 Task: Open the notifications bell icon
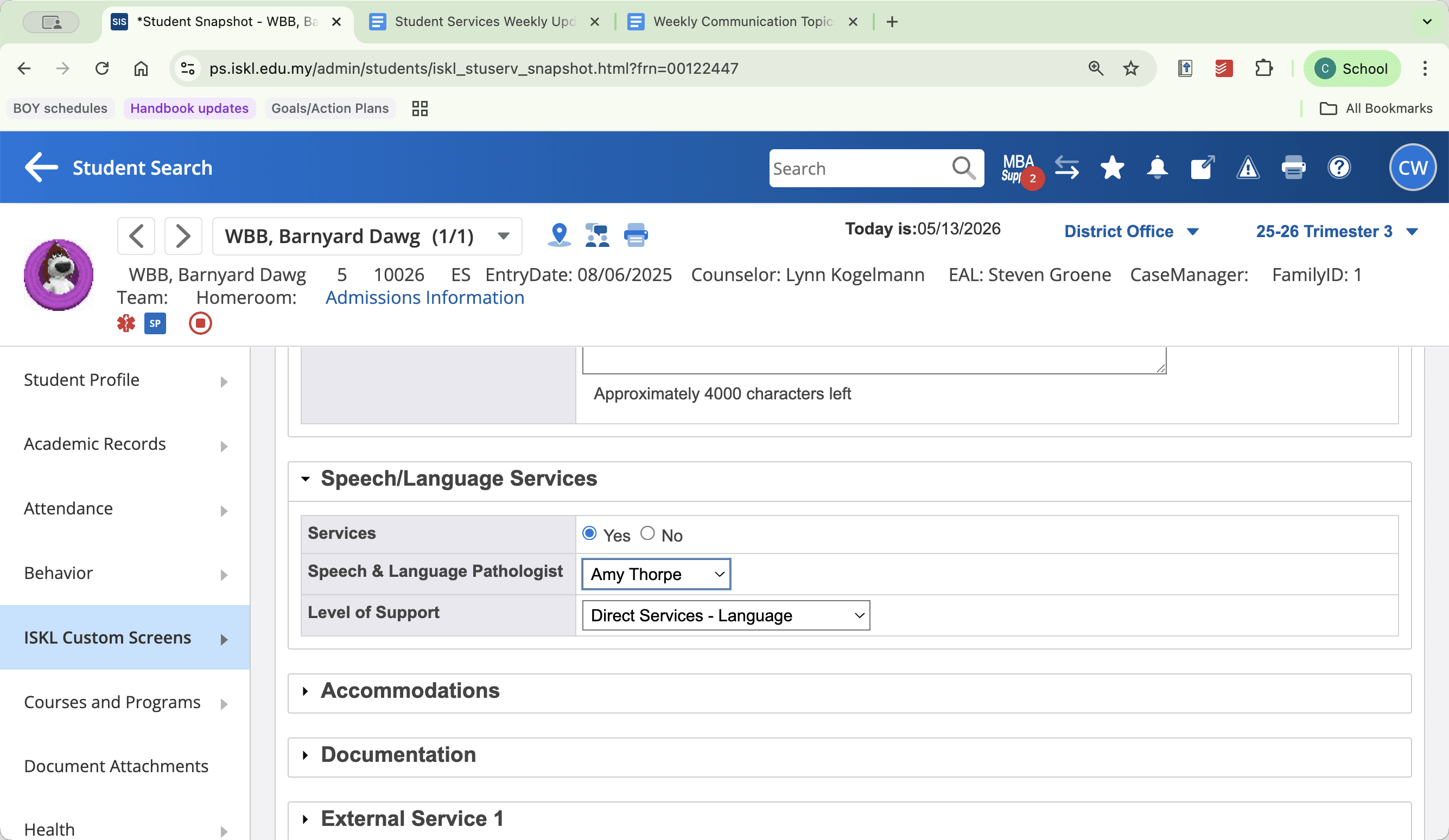pyautogui.click(x=1157, y=168)
